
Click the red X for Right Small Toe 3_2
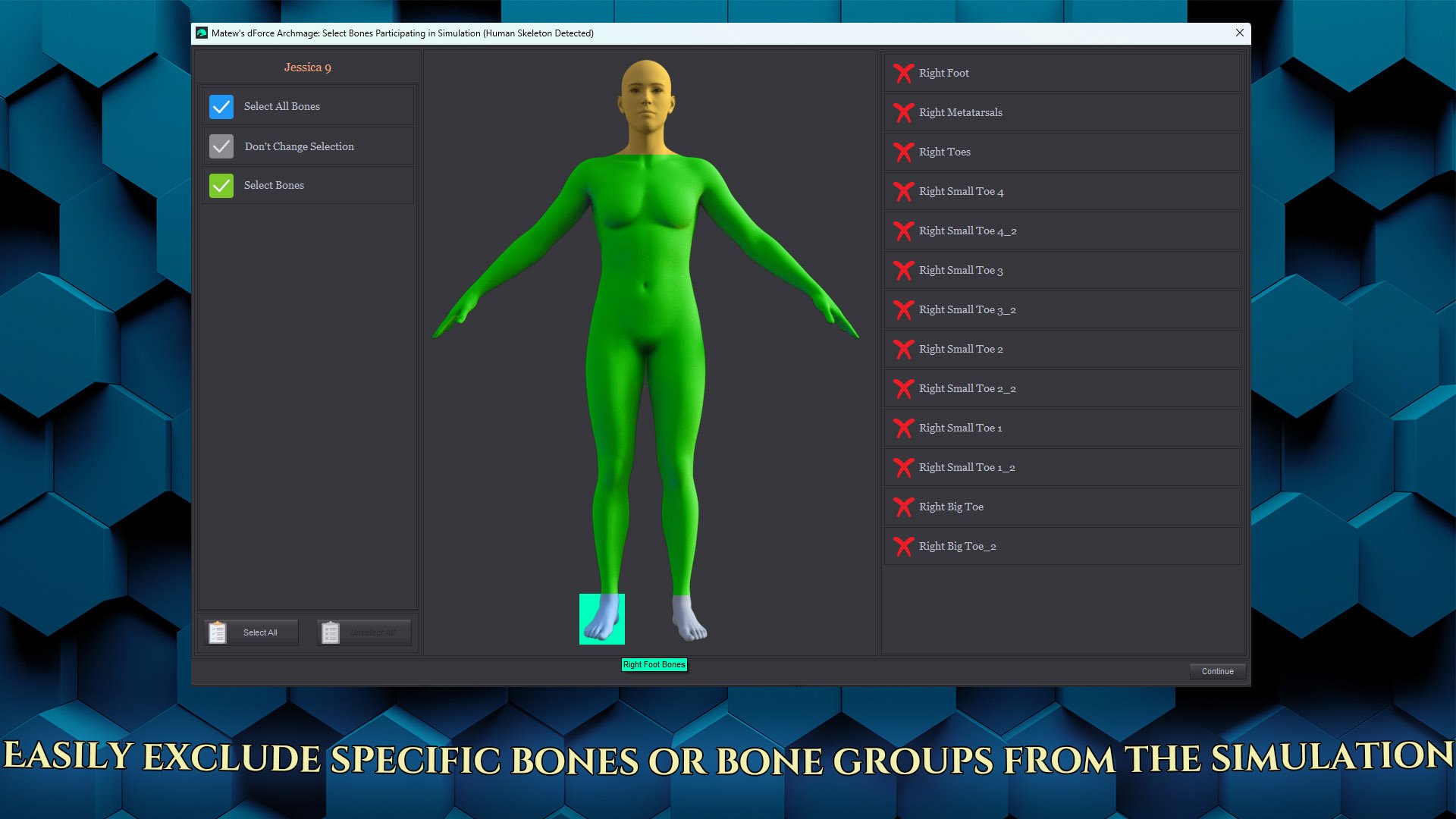click(903, 309)
